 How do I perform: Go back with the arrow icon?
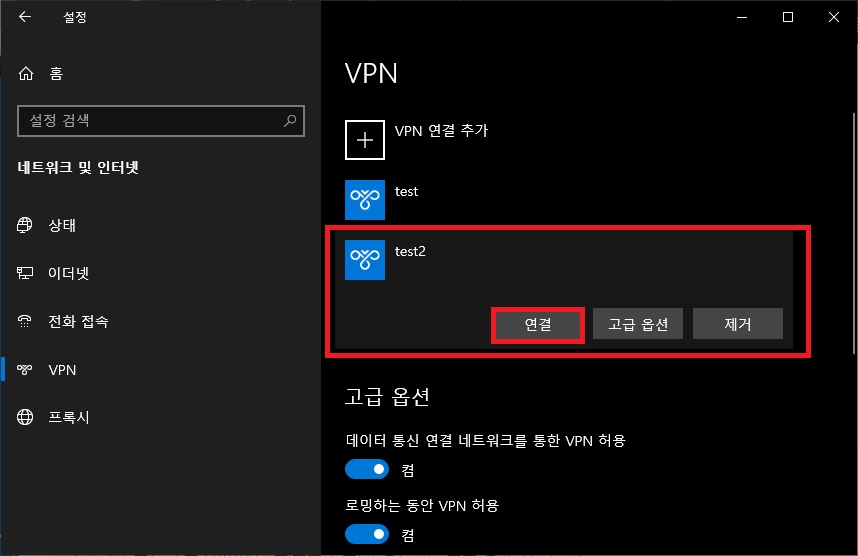[x=25, y=17]
